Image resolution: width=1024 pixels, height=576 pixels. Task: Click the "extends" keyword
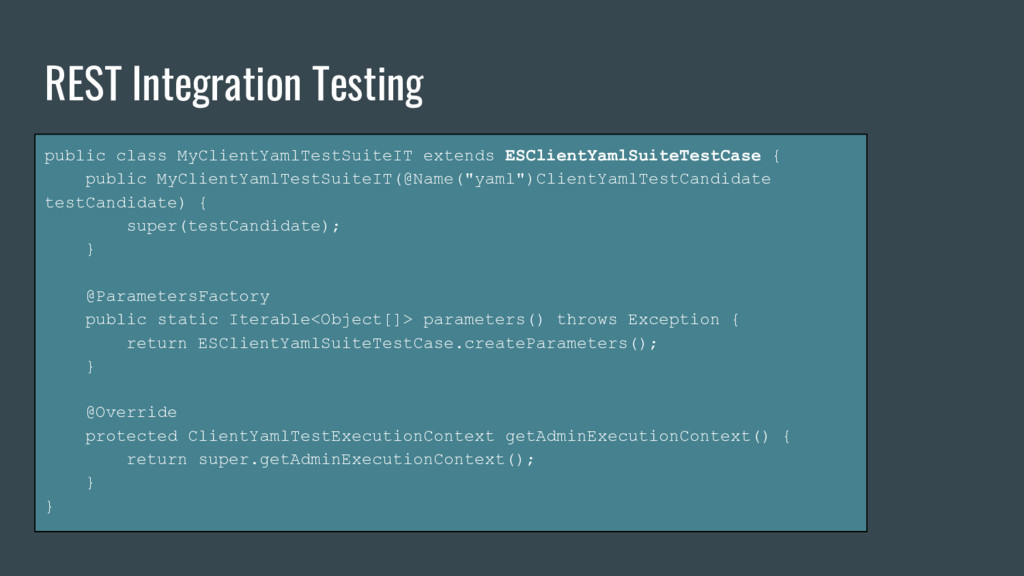pyautogui.click(x=458, y=156)
